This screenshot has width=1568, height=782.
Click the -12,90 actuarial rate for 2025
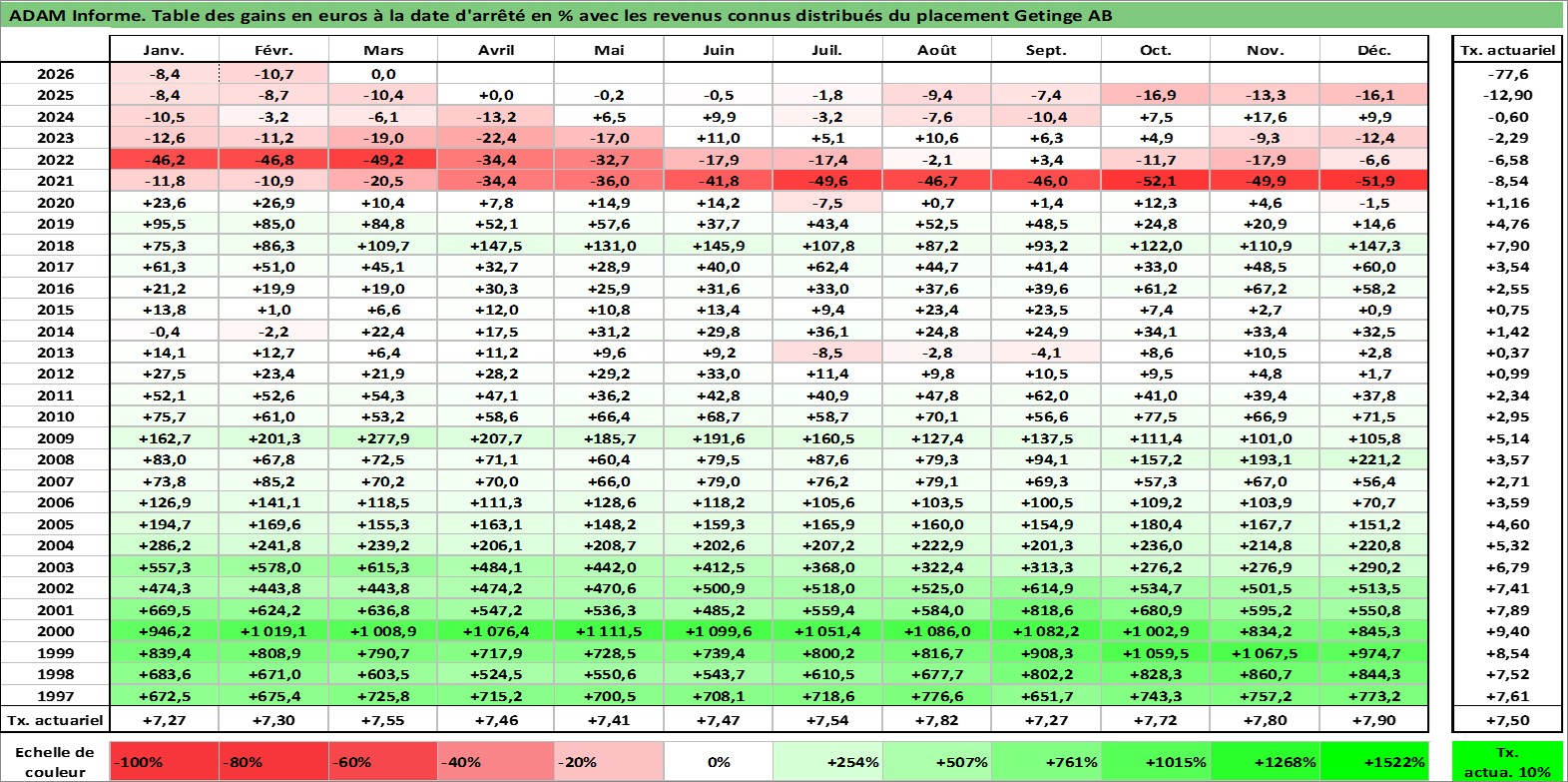[1507, 95]
